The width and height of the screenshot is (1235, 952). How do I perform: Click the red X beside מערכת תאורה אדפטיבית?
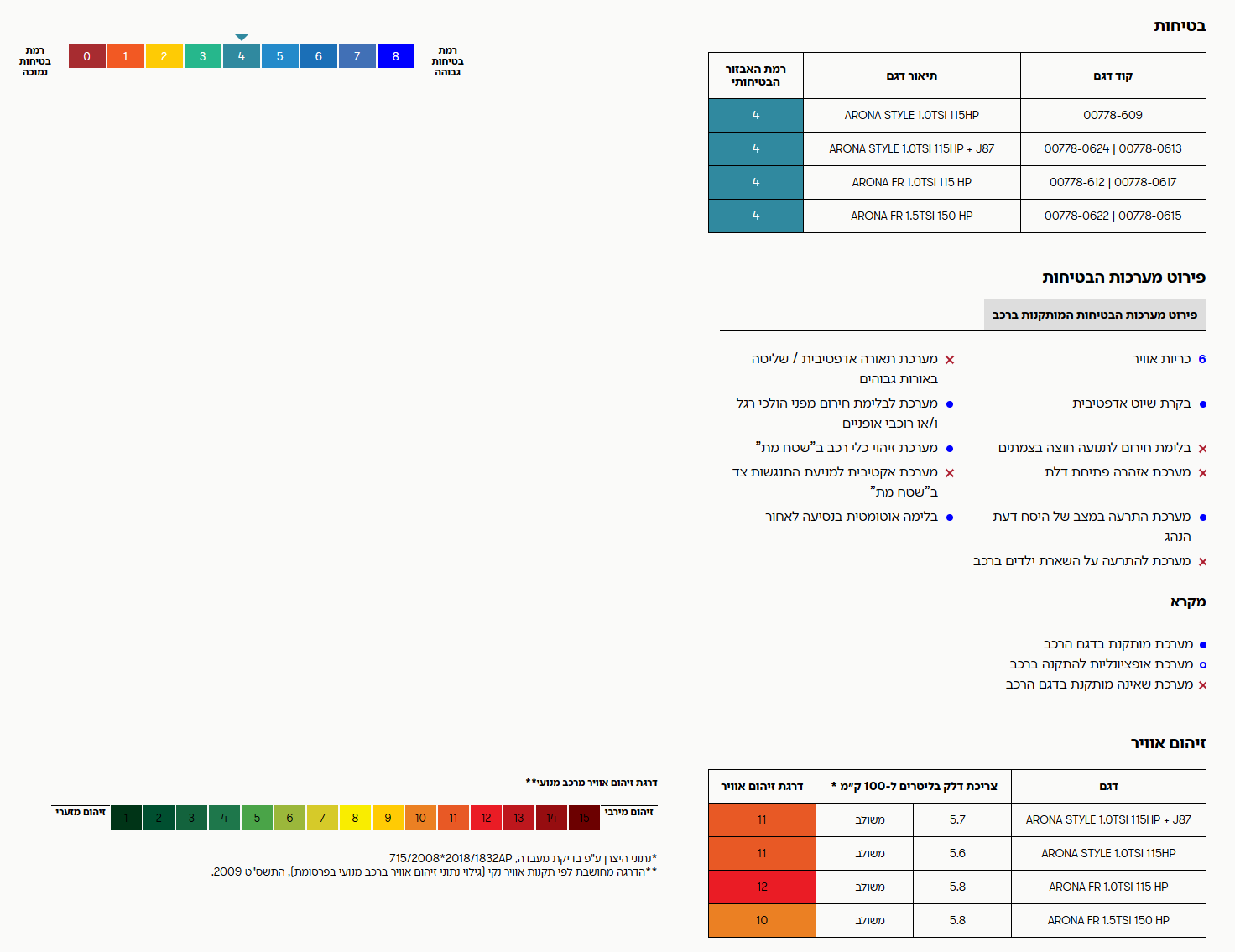point(950,360)
